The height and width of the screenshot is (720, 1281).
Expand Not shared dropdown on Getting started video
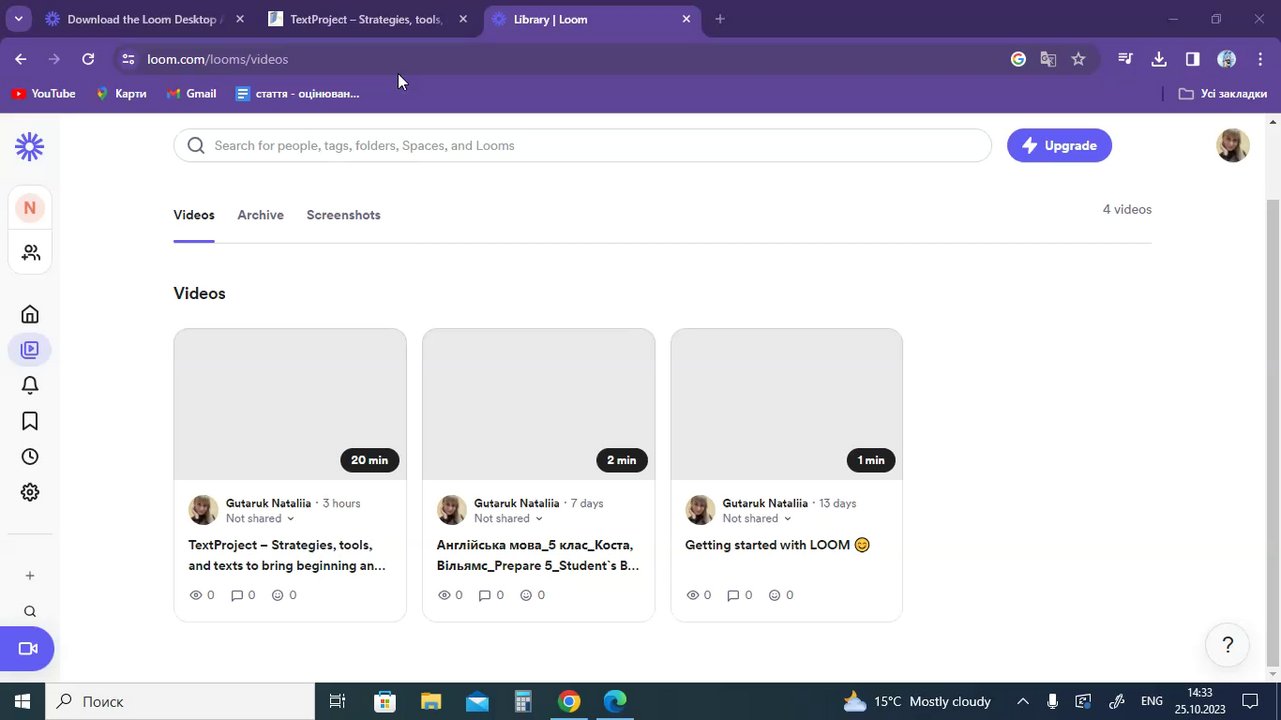pyautogui.click(x=758, y=518)
